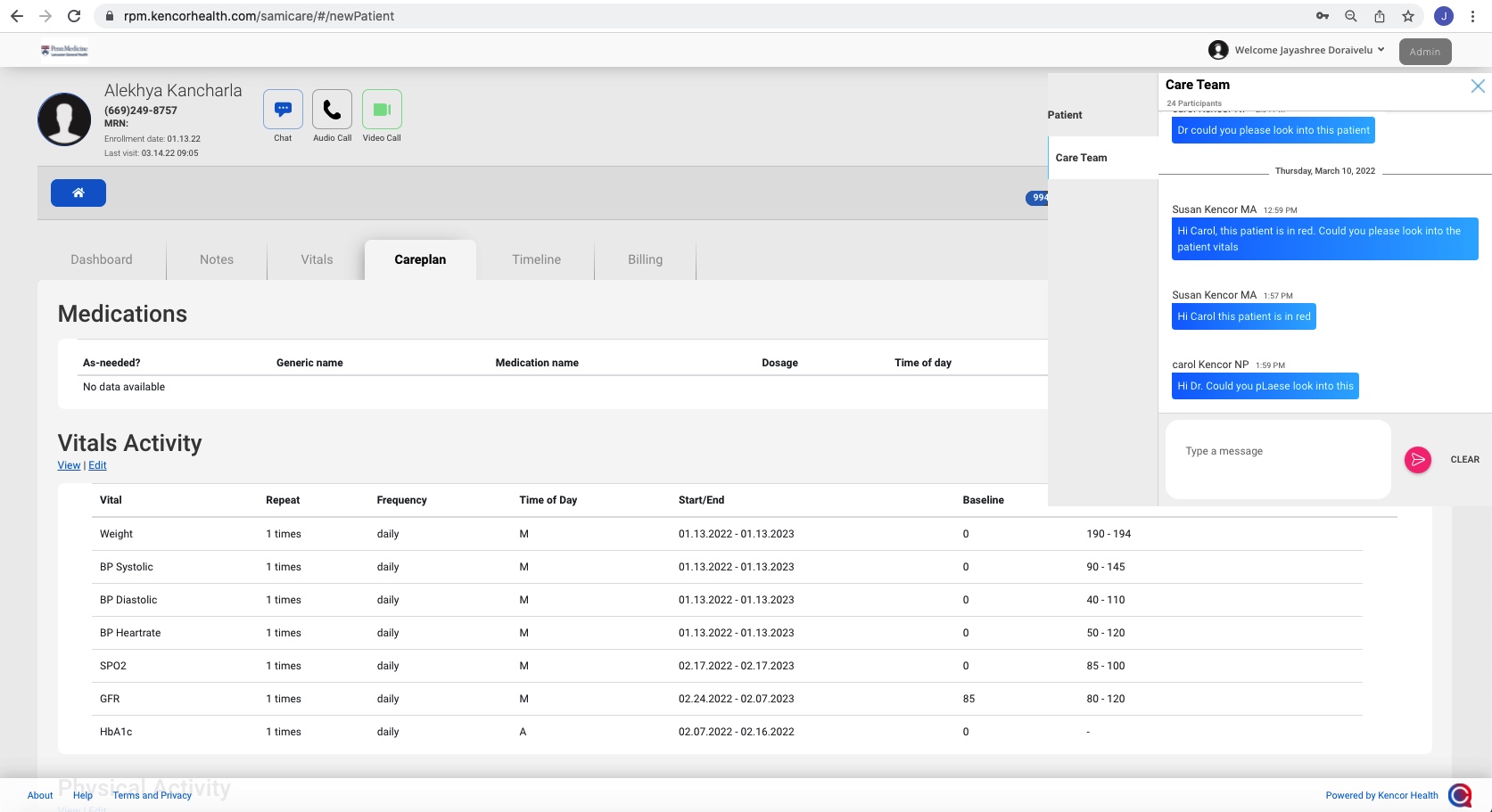
Task: Reload the page
Action: click(74, 16)
